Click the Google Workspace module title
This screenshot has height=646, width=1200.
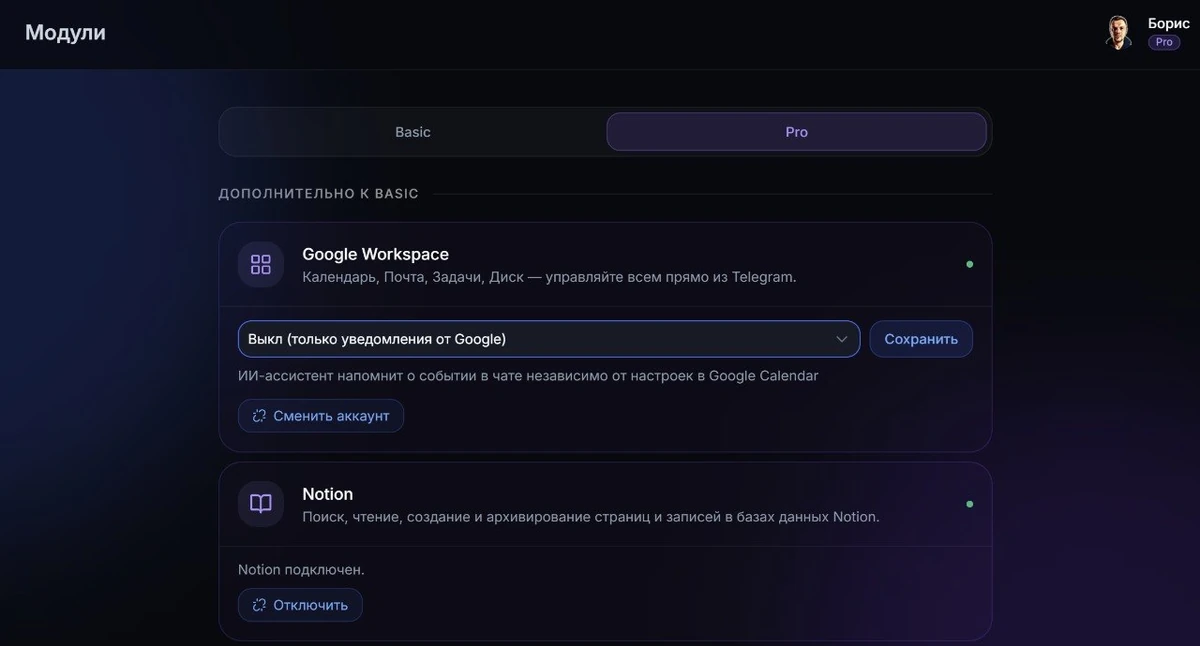point(375,254)
